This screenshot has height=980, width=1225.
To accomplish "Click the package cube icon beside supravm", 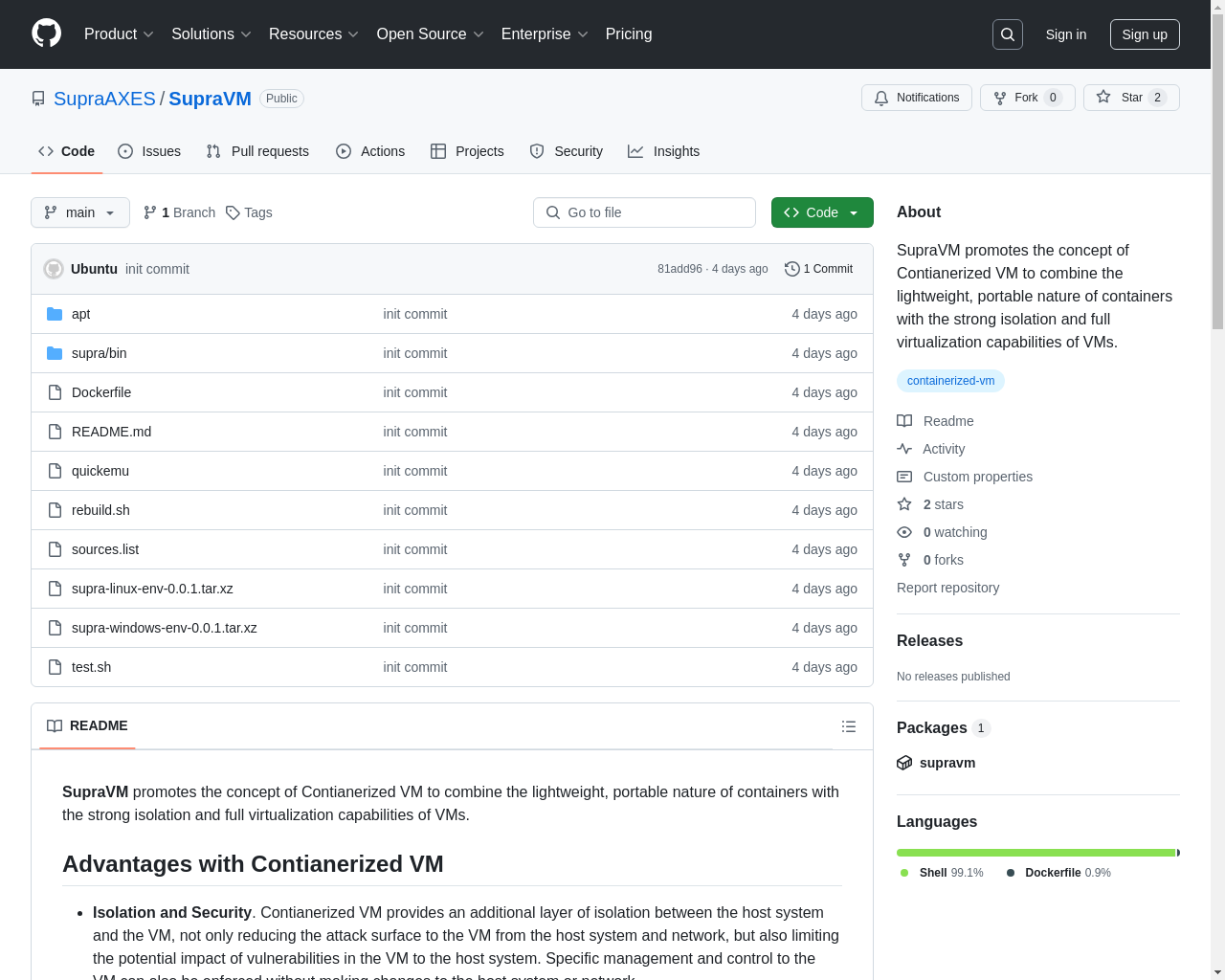I will point(904,763).
